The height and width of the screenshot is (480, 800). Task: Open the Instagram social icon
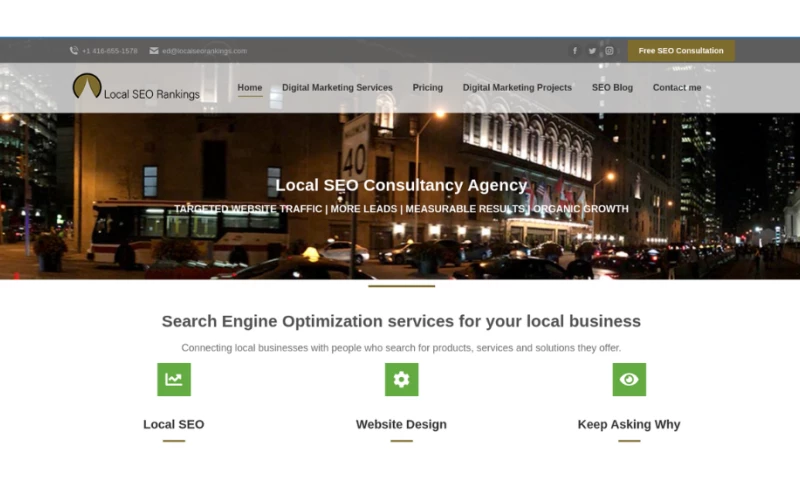click(609, 51)
